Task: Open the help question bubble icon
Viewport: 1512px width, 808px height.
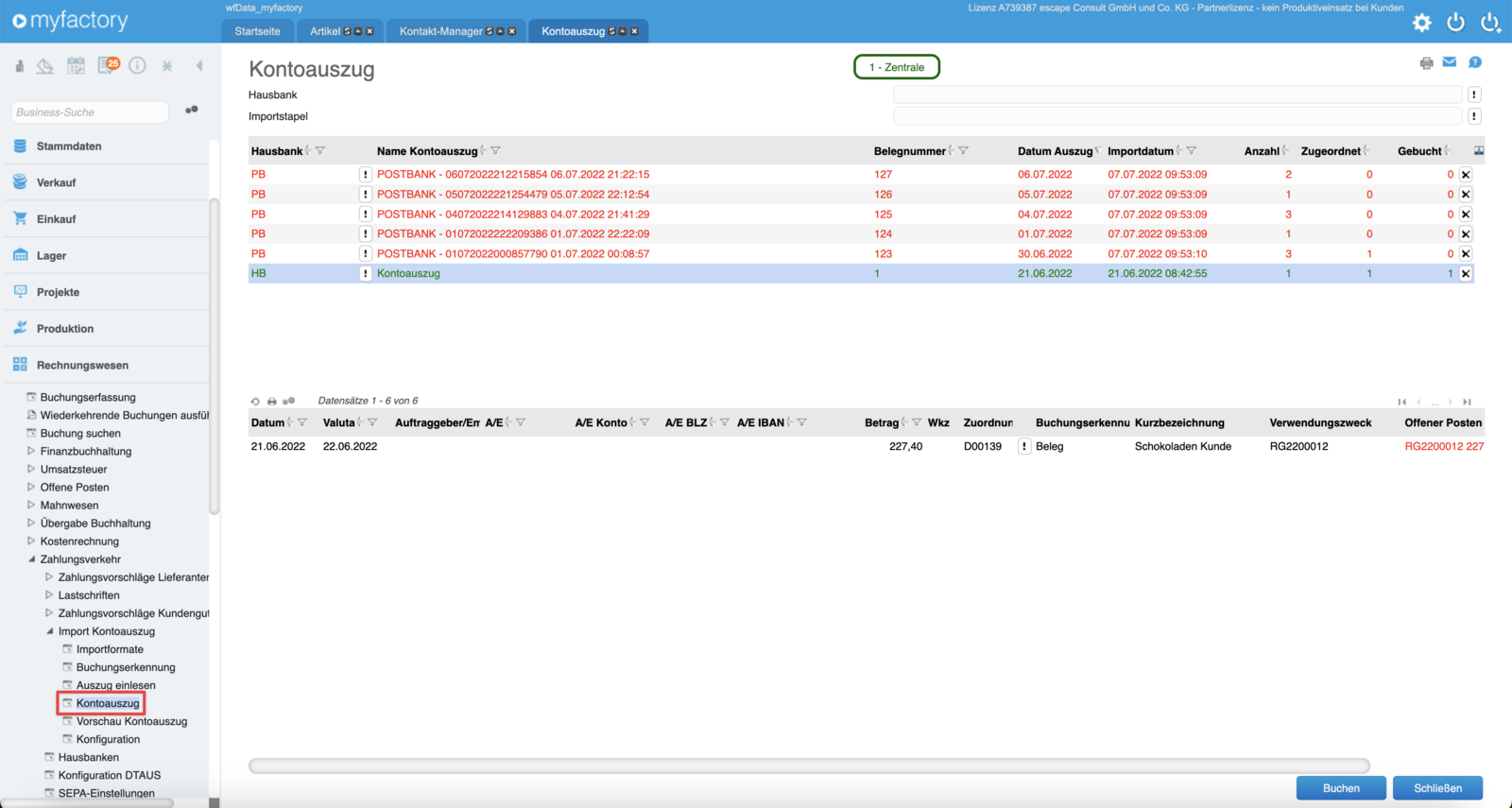Action: pos(1475,62)
